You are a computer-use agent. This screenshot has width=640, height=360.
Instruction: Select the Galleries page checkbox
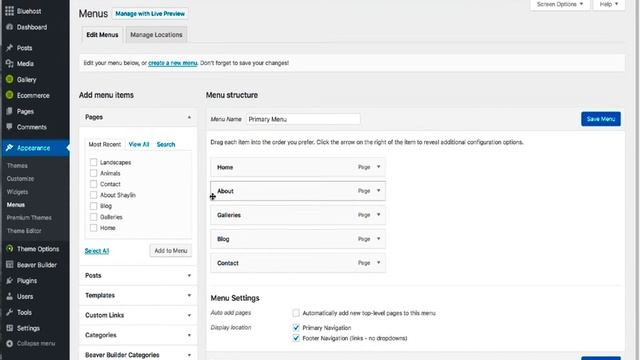(x=93, y=217)
